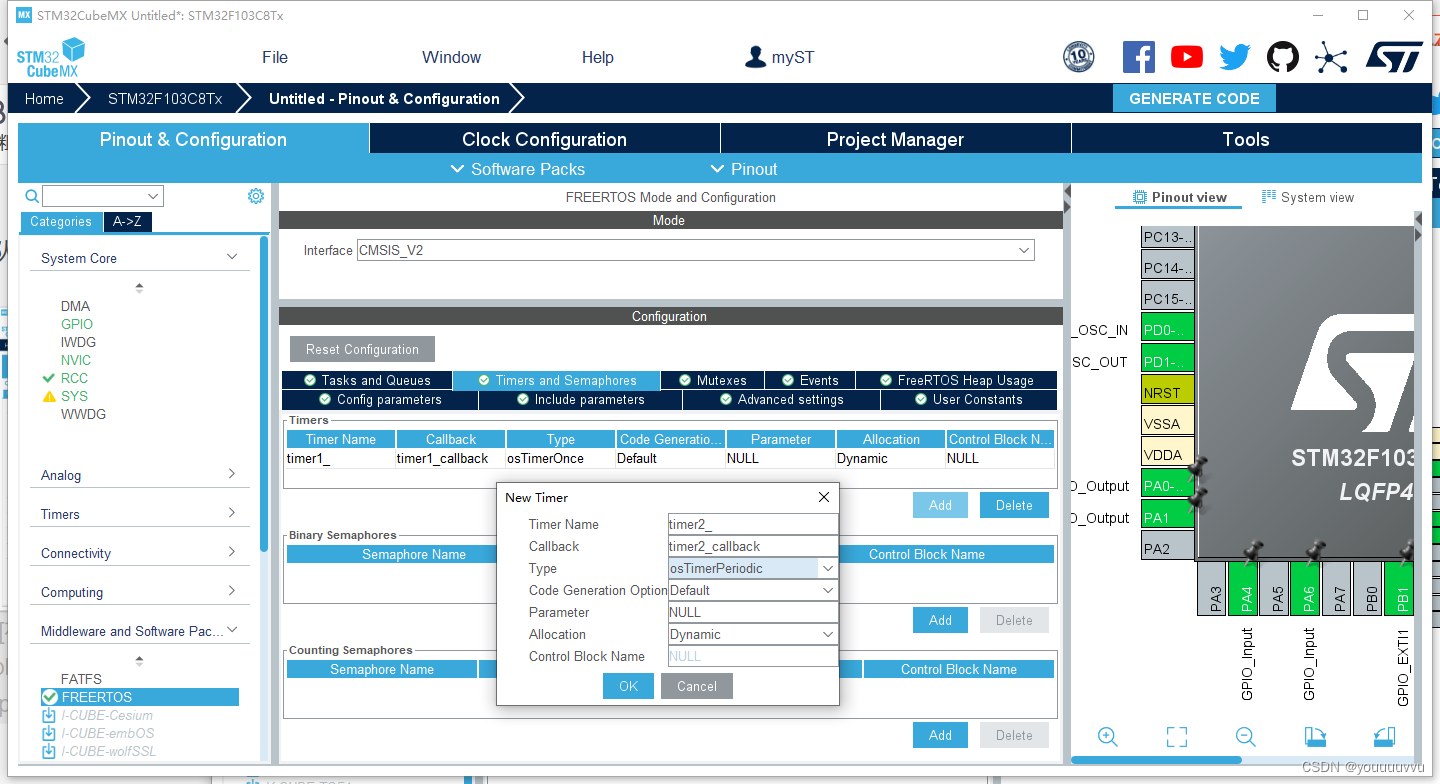Screen dimensions: 1440x784
Task: Open the Type osTimerPeriodic dropdown
Action: 827,568
